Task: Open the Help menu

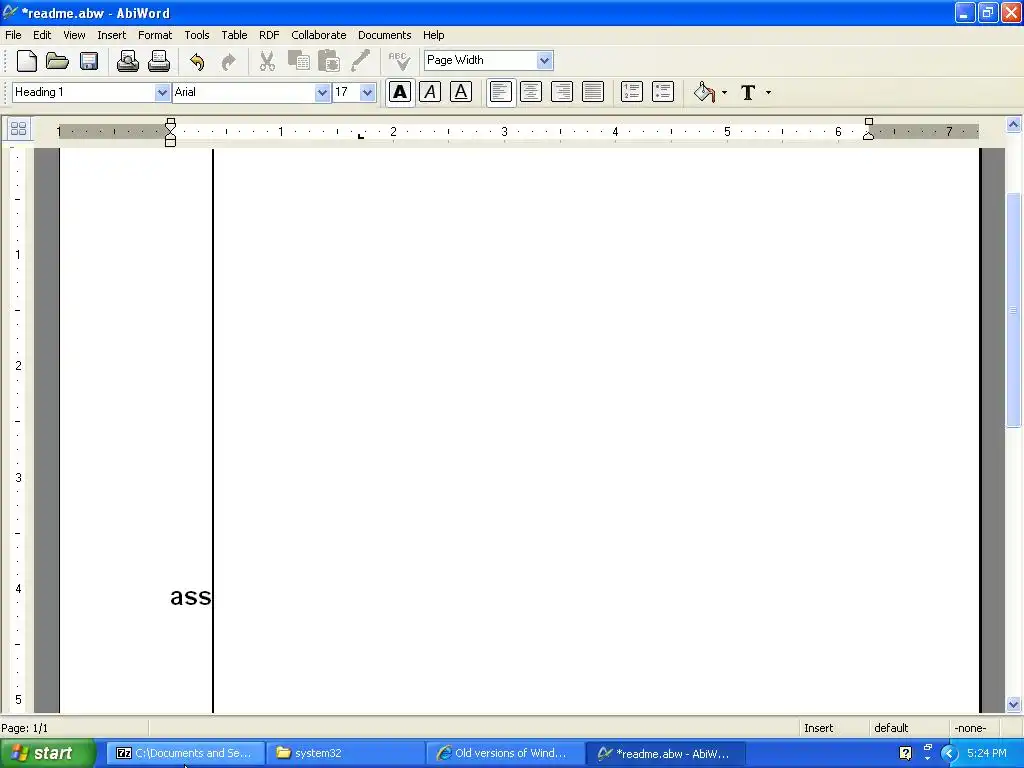Action: (433, 35)
